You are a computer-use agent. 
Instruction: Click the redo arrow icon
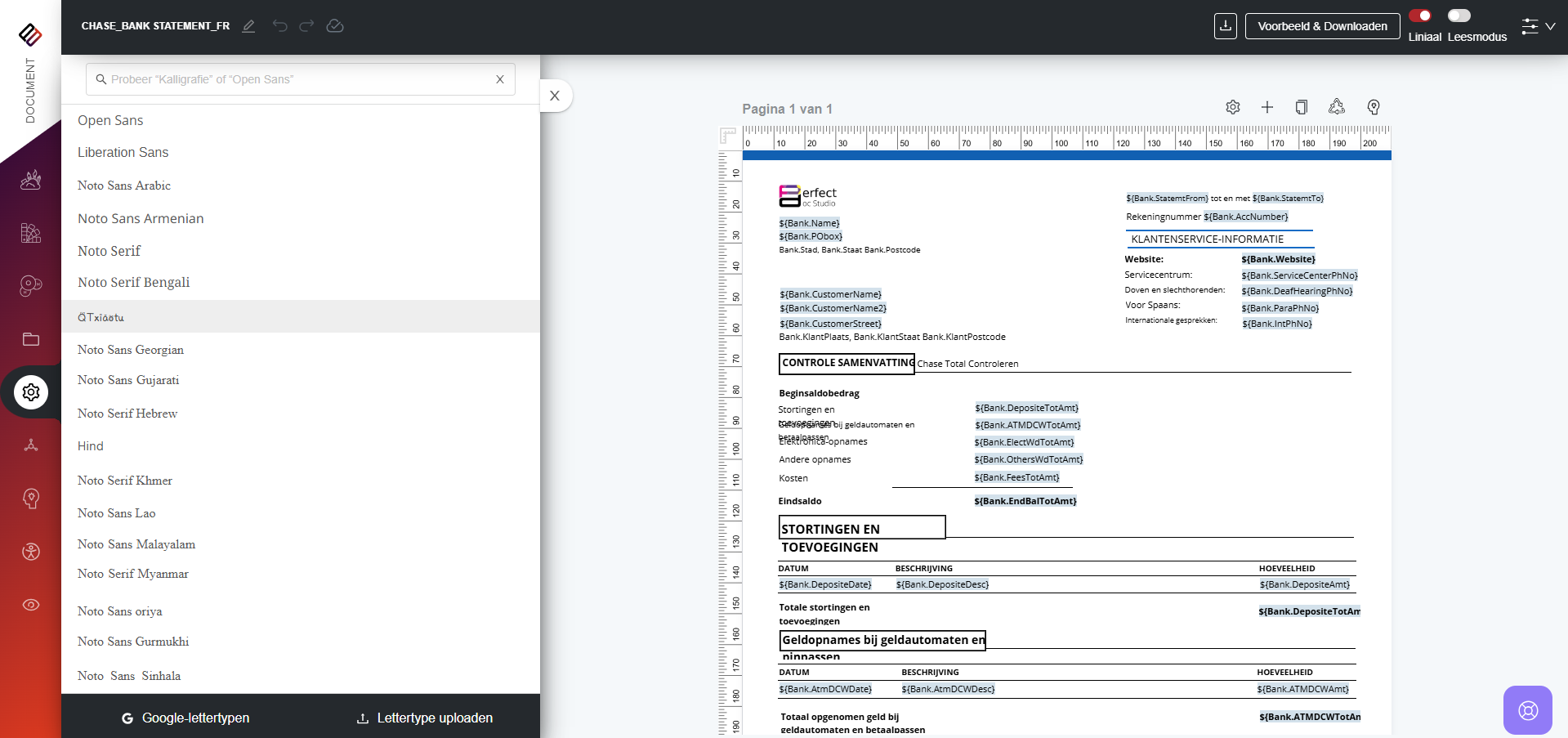(x=306, y=26)
